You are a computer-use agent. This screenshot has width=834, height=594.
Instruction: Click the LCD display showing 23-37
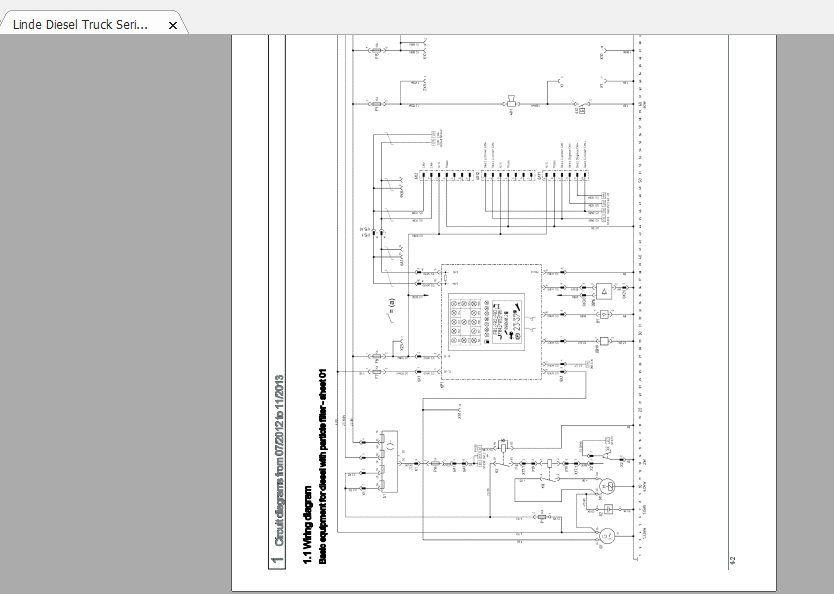(x=506, y=322)
